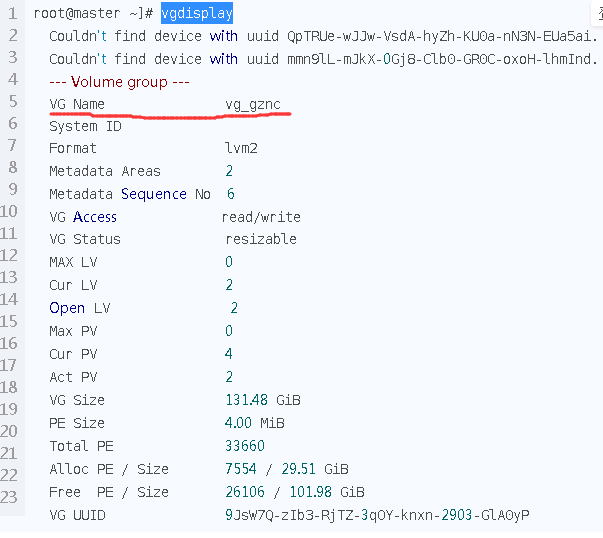
Task: Click the vg_gznc volume group name
Action: pos(253,105)
